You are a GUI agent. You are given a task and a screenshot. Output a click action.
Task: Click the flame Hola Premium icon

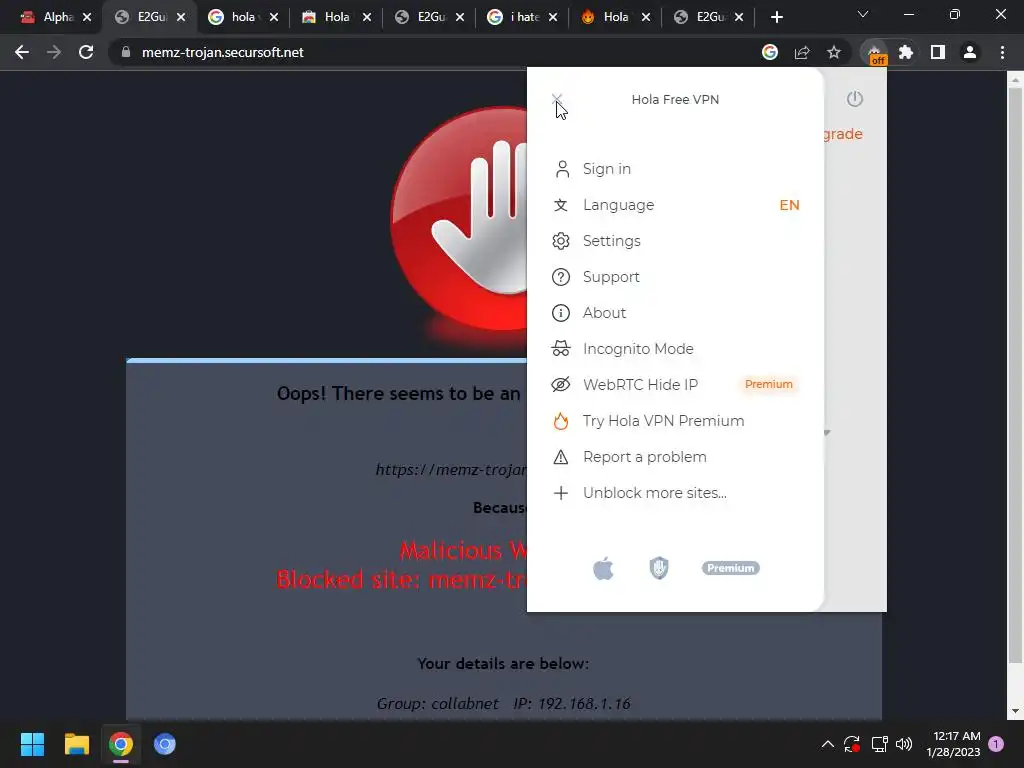(x=560, y=421)
